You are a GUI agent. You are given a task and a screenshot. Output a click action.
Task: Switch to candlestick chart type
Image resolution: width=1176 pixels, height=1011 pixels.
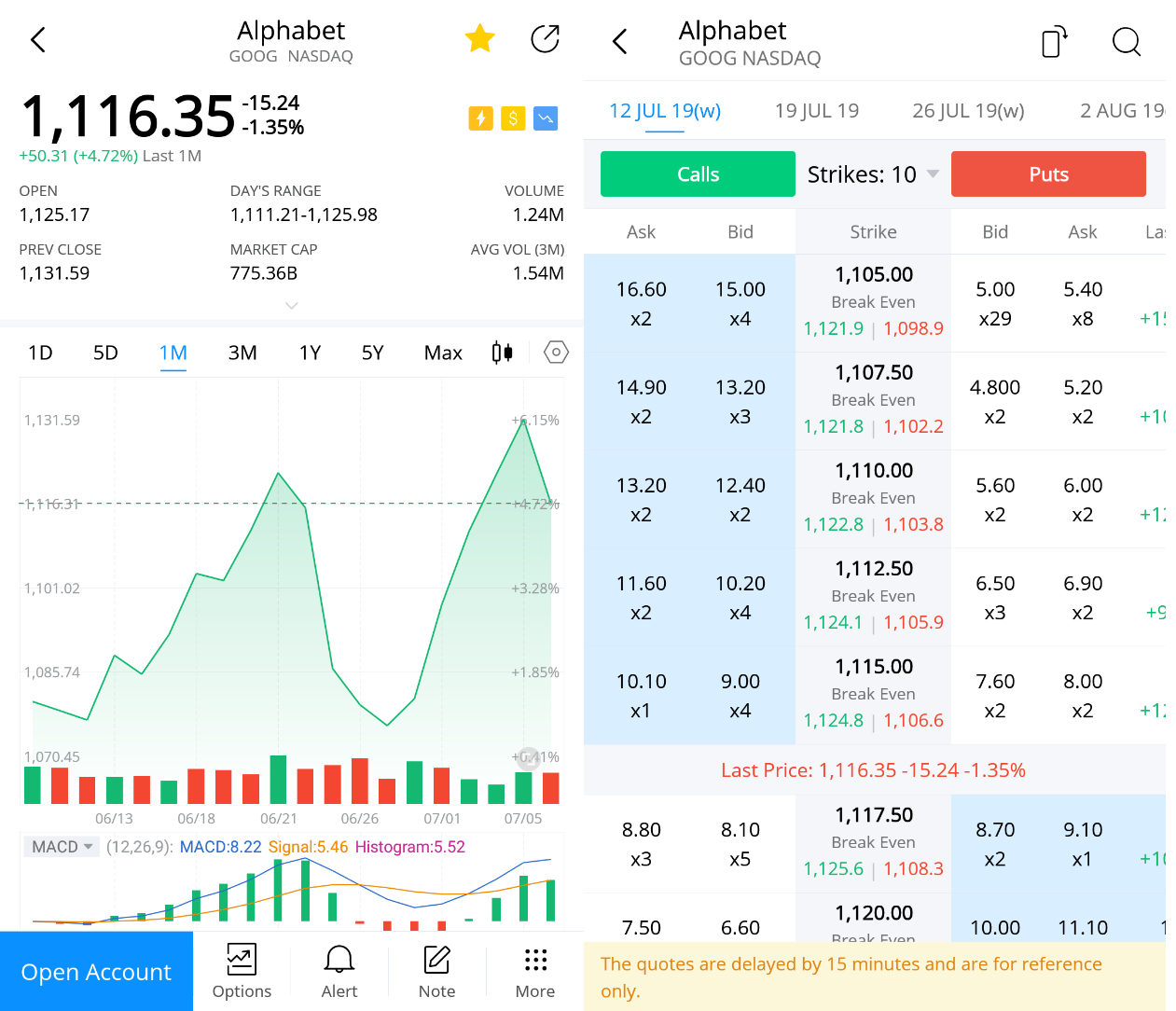(x=502, y=353)
